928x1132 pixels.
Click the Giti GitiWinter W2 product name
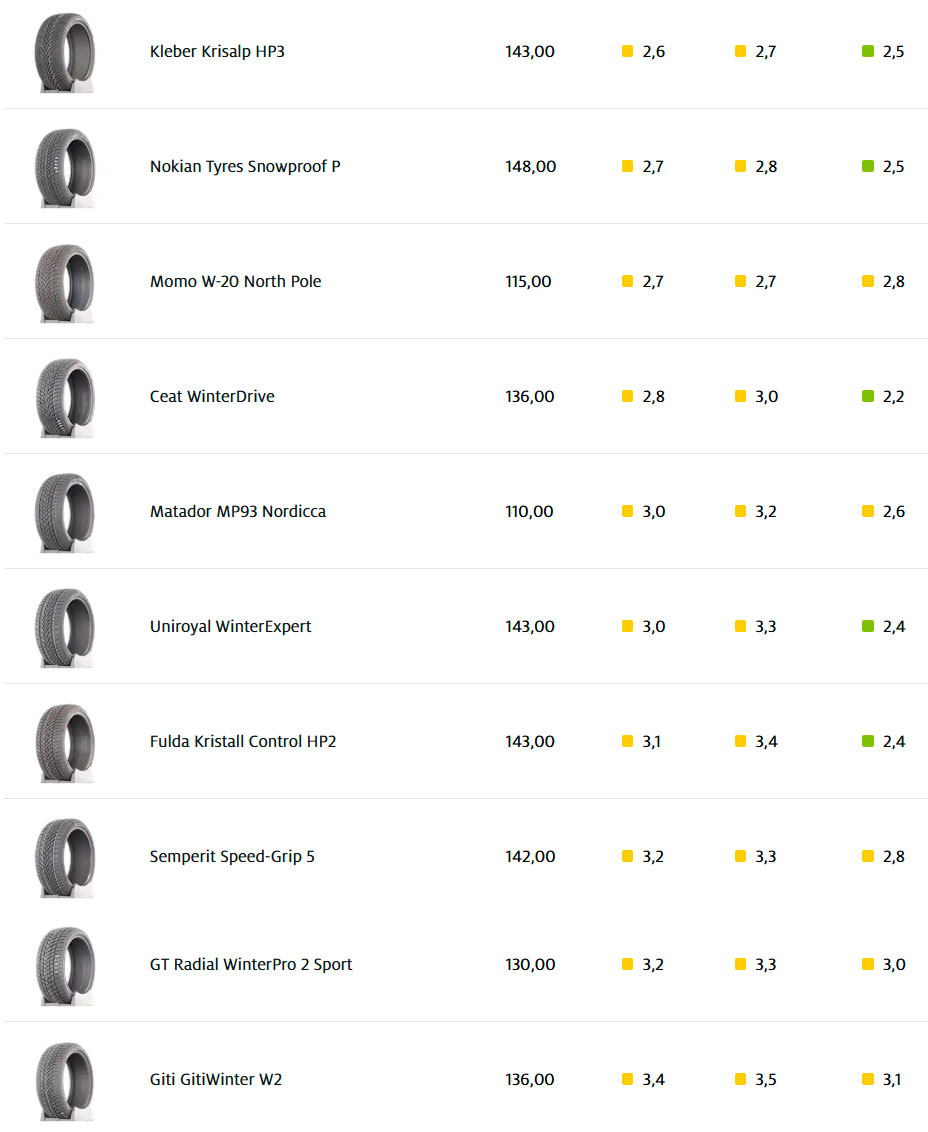click(x=216, y=1080)
